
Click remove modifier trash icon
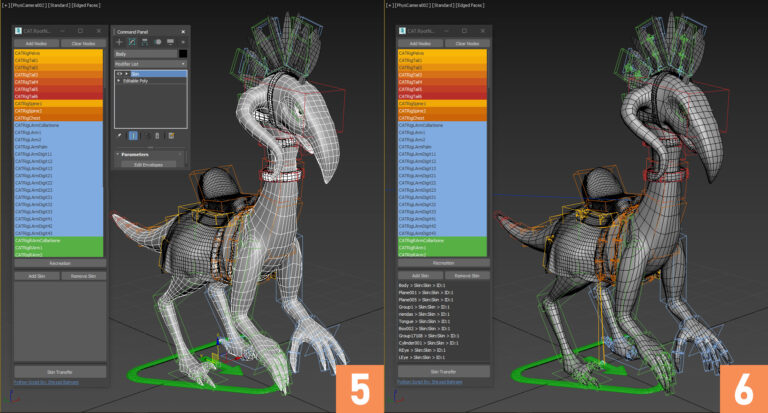tap(157, 136)
